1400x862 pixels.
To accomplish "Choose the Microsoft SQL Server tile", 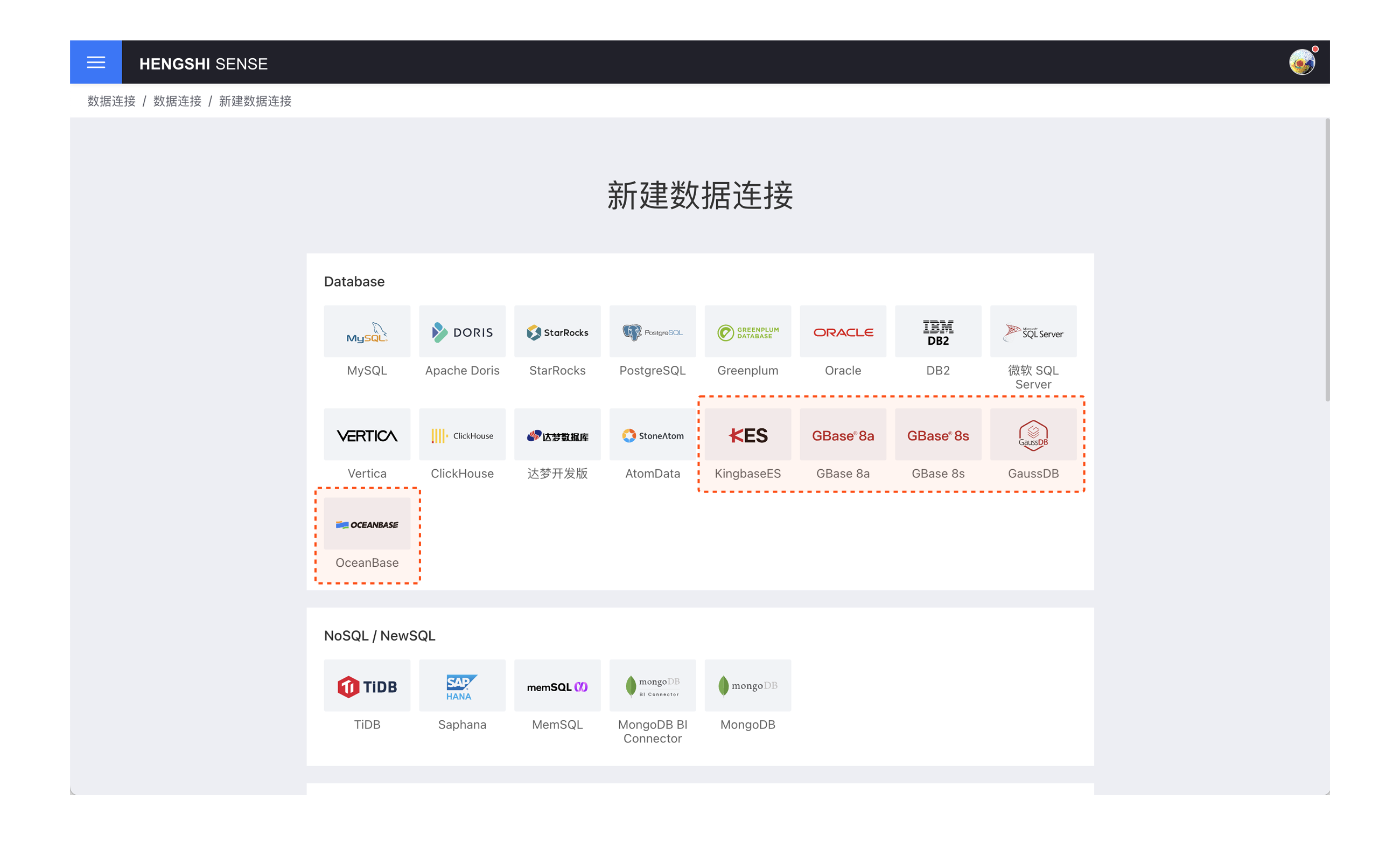I will pyautogui.click(x=1033, y=331).
